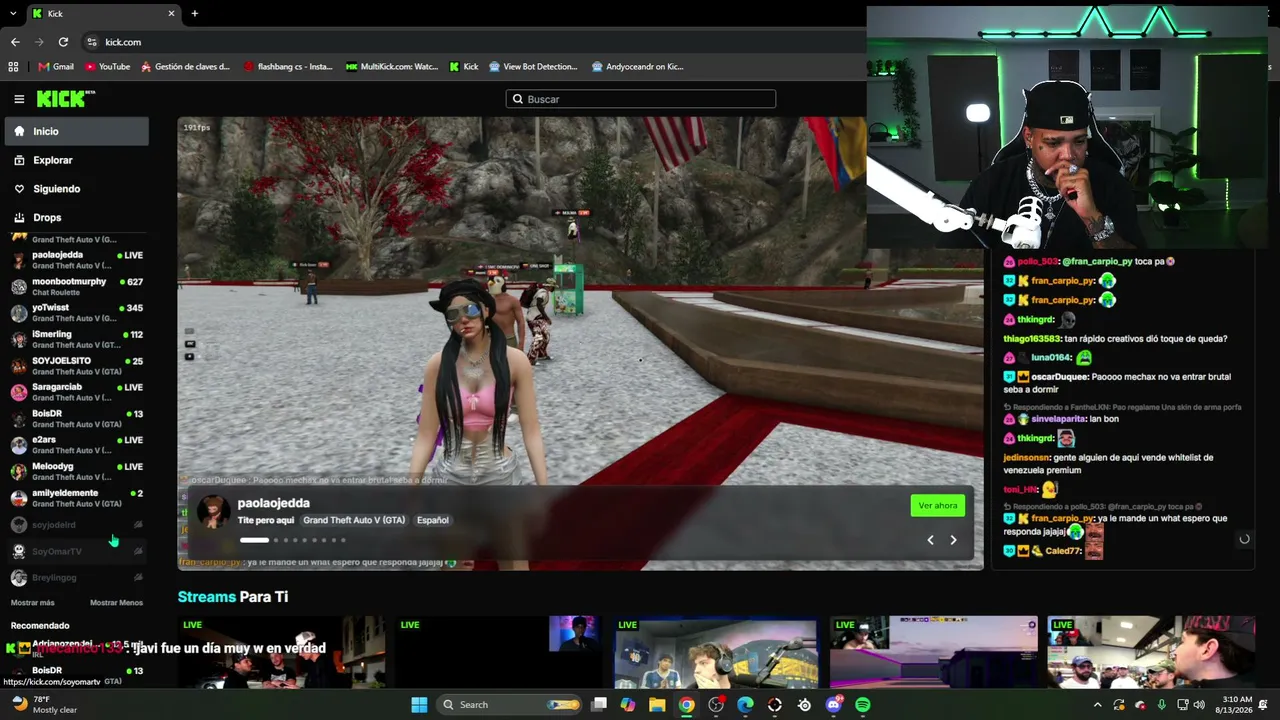The width and height of the screenshot is (1280, 720).
Task: Jump to first carousel indicator dot
Action: coord(254,540)
